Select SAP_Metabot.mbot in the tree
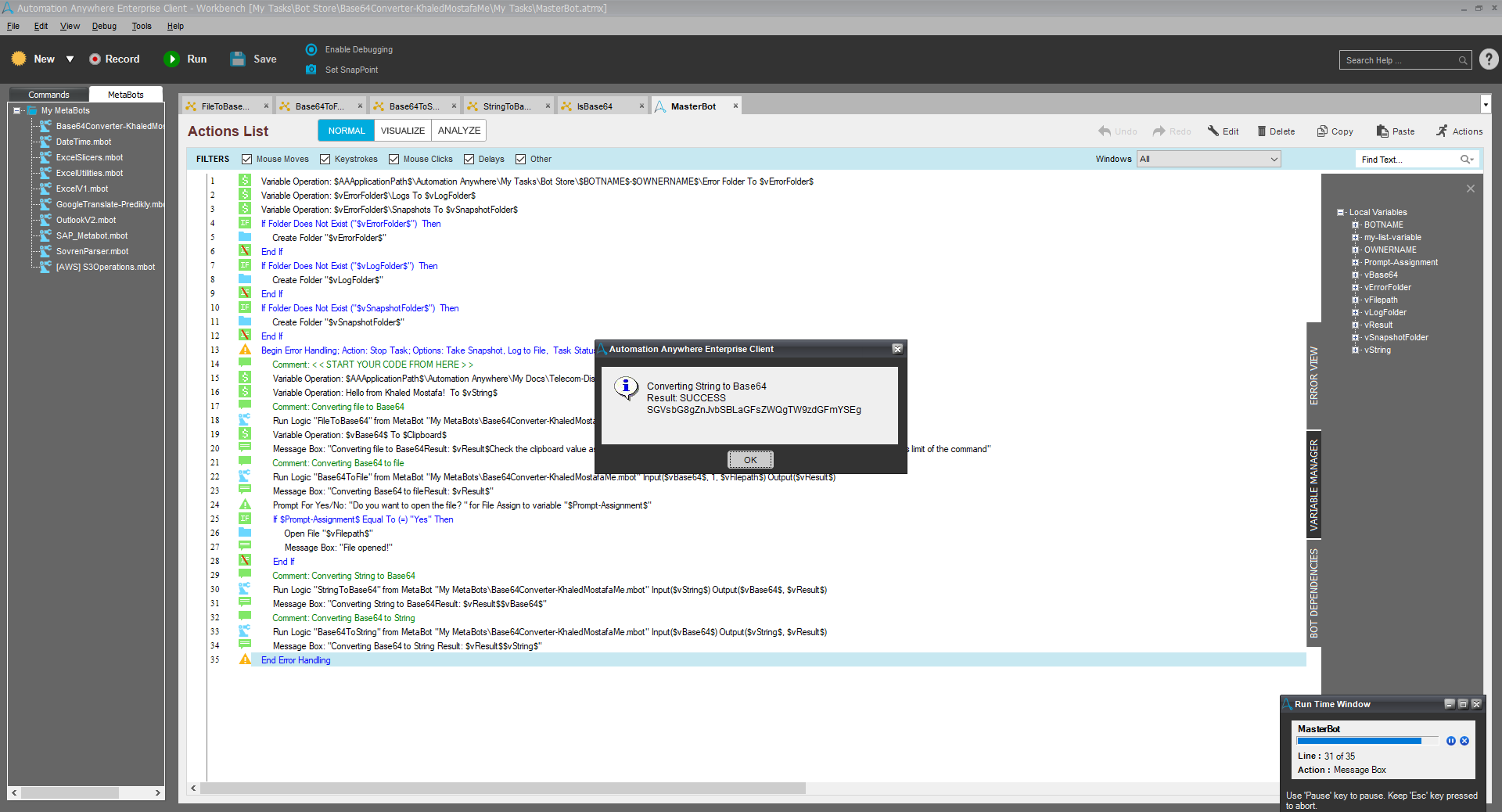This screenshot has width=1502, height=812. point(92,235)
